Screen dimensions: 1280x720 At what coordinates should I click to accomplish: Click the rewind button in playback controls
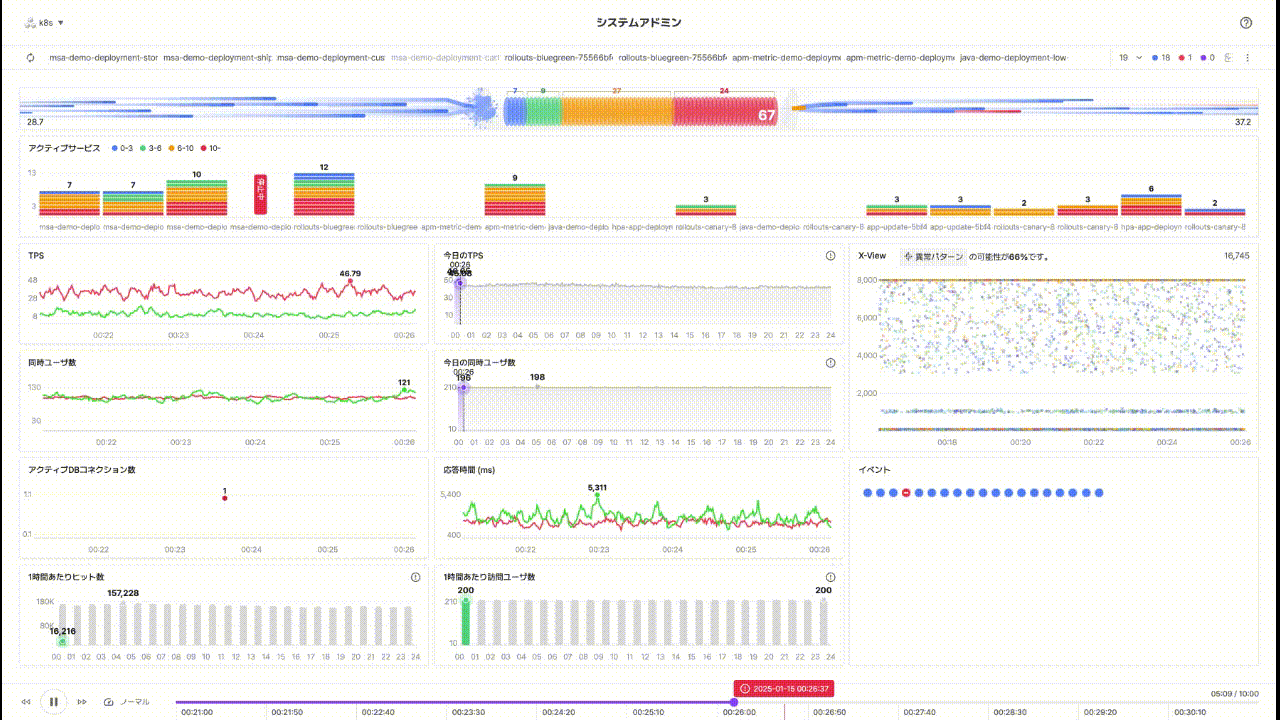26,702
